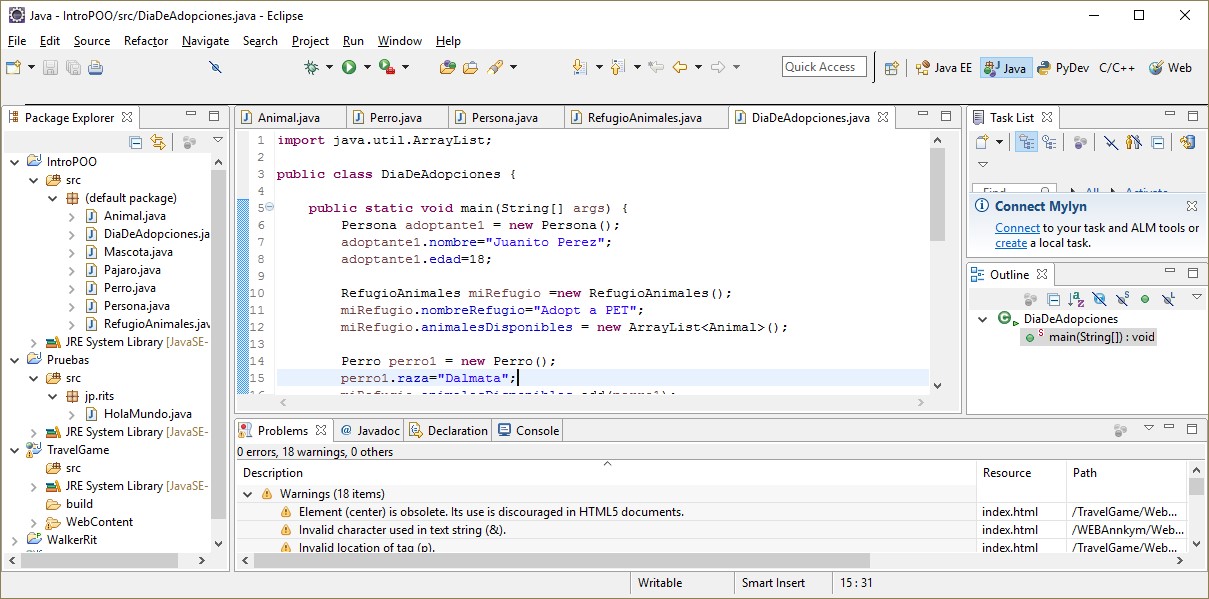Toggle Hide Local Types in Outline
Image resolution: width=1209 pixels, height=599 pixels.
tap(1168, 298)
